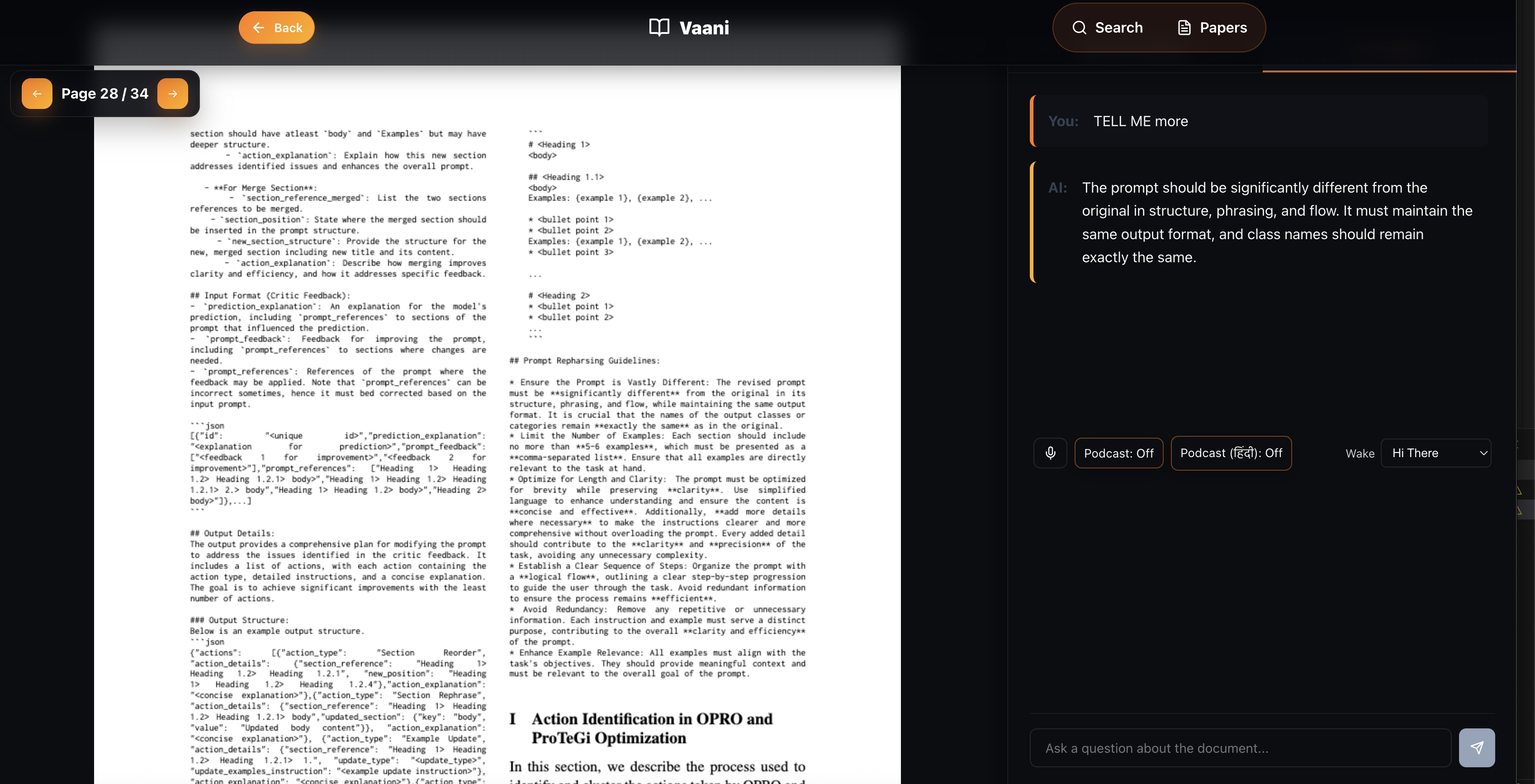Go to the previous PDF page
1535x784 pixels.
coord(37,94)
